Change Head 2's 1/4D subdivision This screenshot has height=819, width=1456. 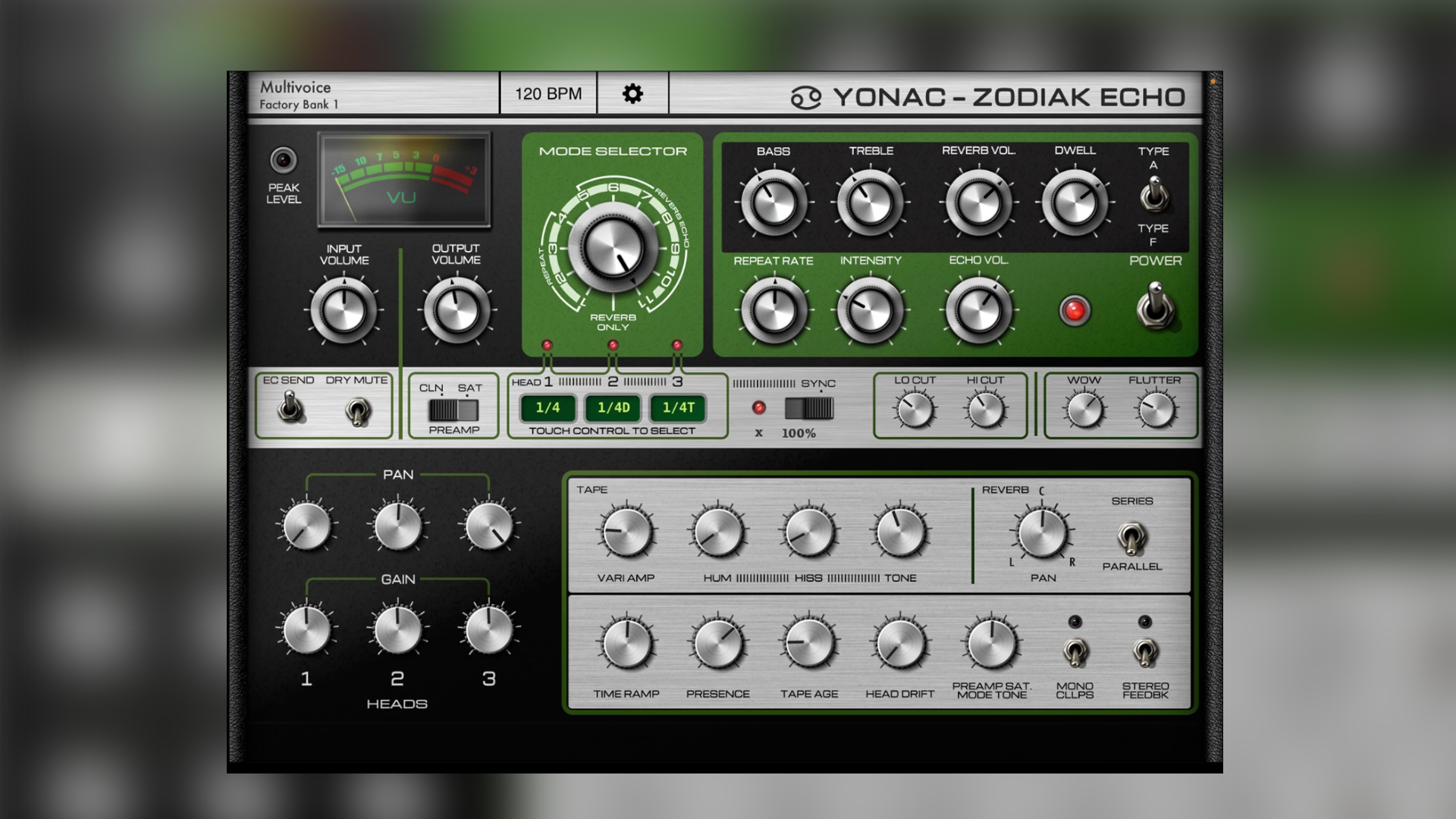pos(611,408)
